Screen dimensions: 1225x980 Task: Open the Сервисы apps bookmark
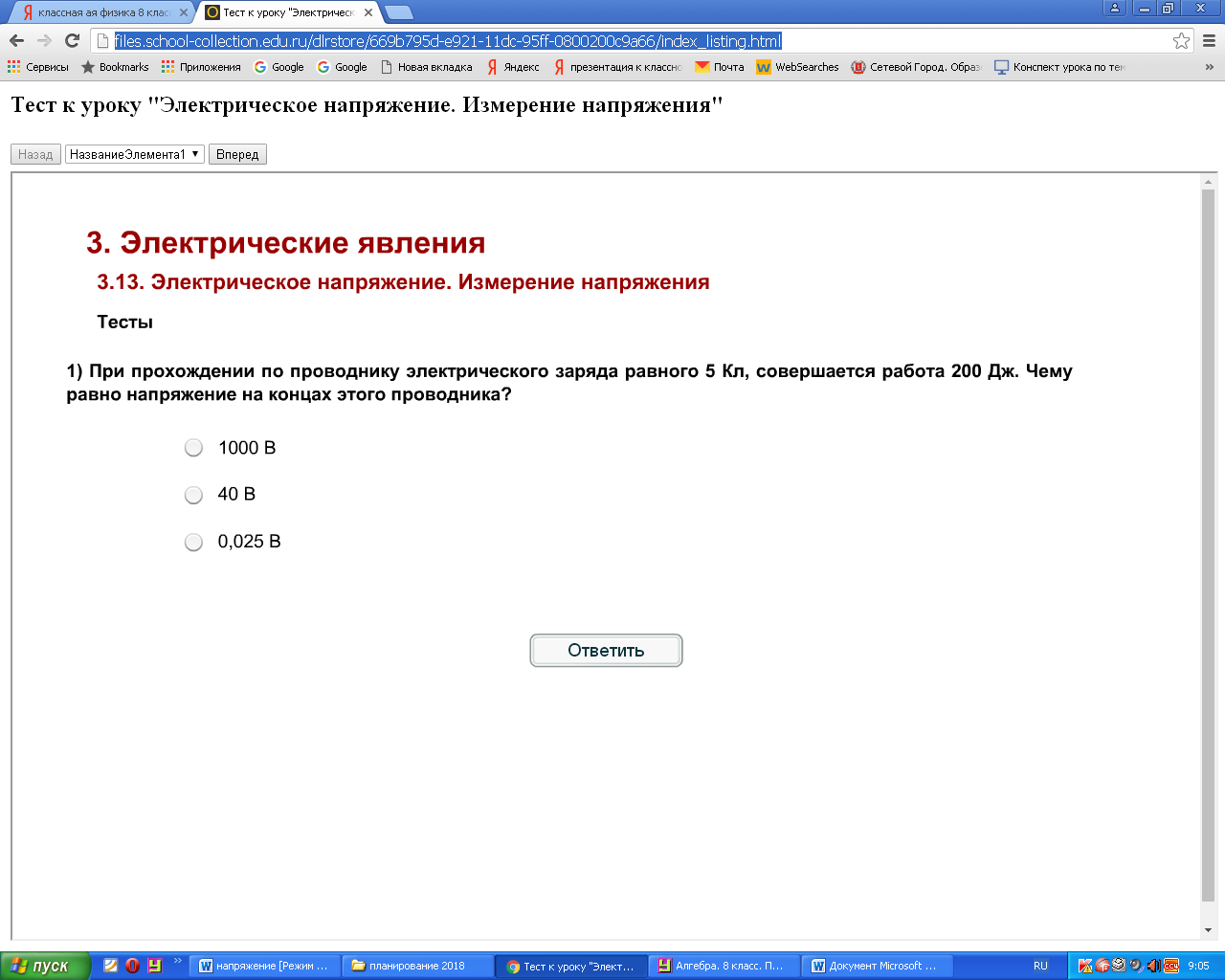point(38,67)
